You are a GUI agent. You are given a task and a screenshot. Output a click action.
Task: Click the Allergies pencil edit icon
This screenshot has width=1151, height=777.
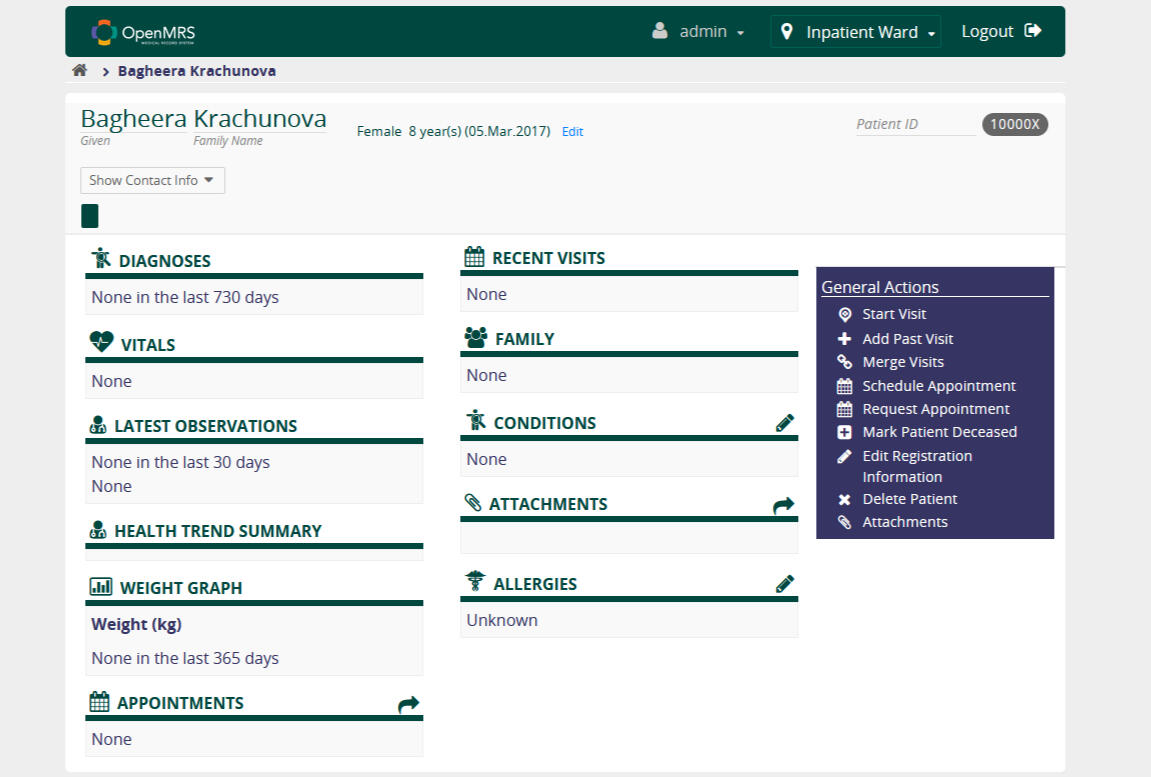(x=785, y=584)
